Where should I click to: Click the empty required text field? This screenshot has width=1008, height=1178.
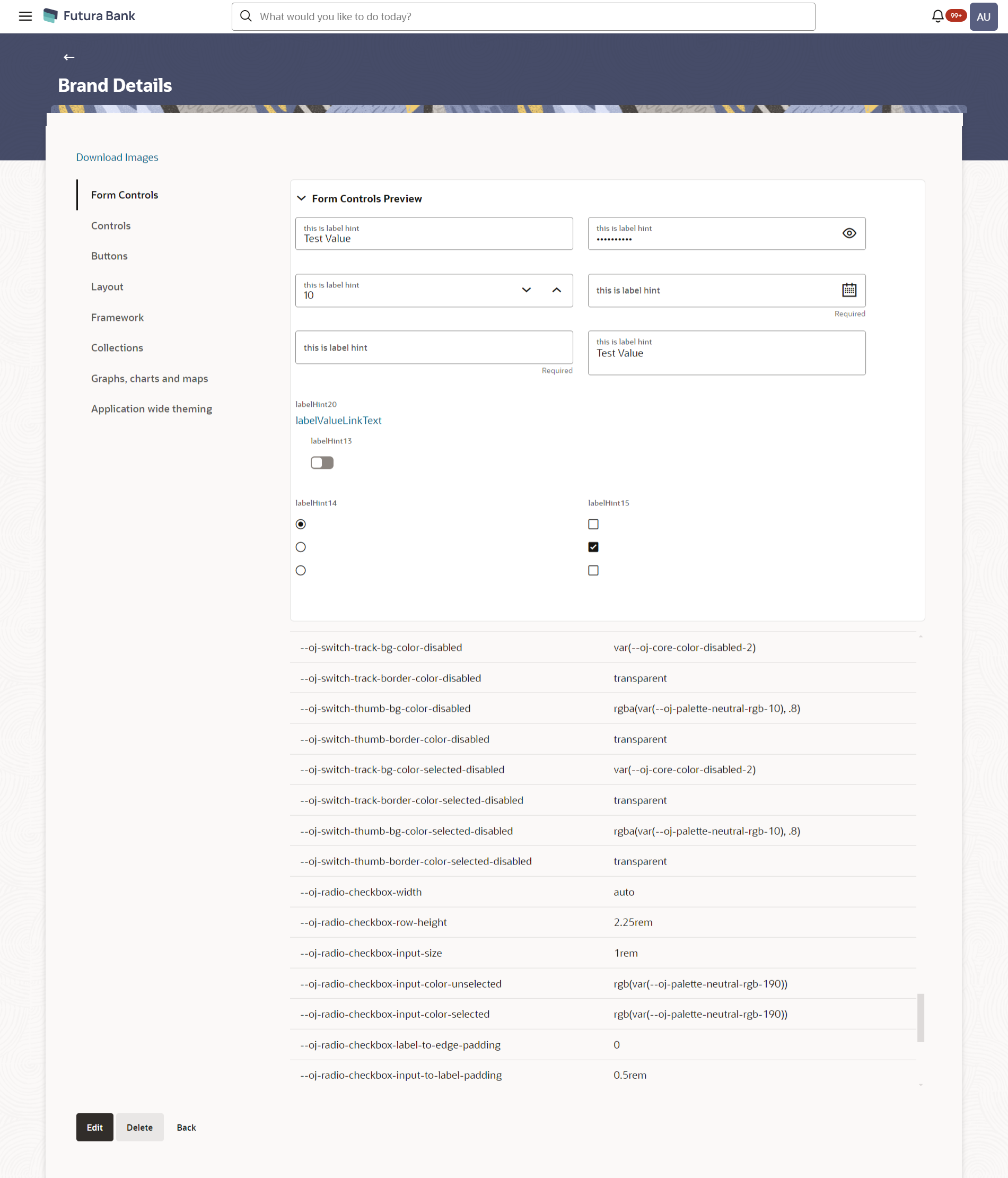click(x=434, y=347)
